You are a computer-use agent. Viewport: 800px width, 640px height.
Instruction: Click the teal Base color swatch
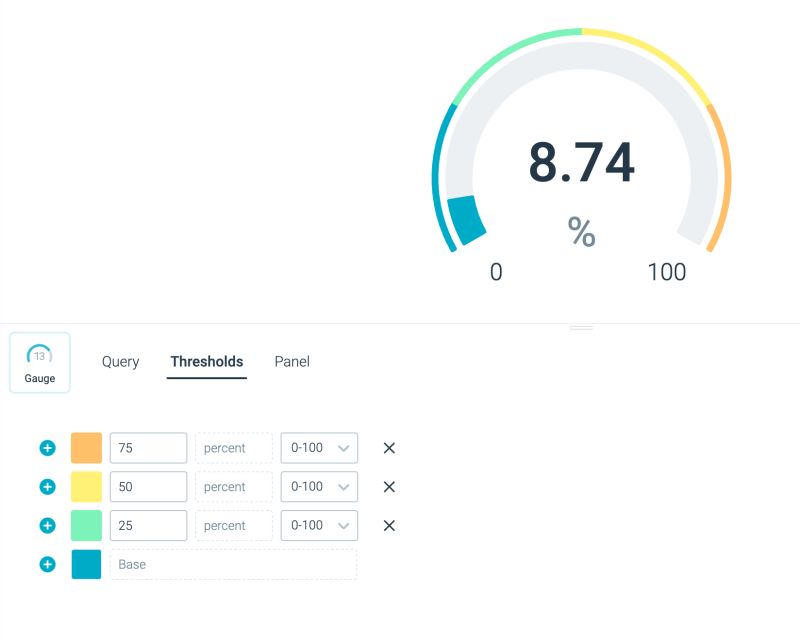[88, 563]
